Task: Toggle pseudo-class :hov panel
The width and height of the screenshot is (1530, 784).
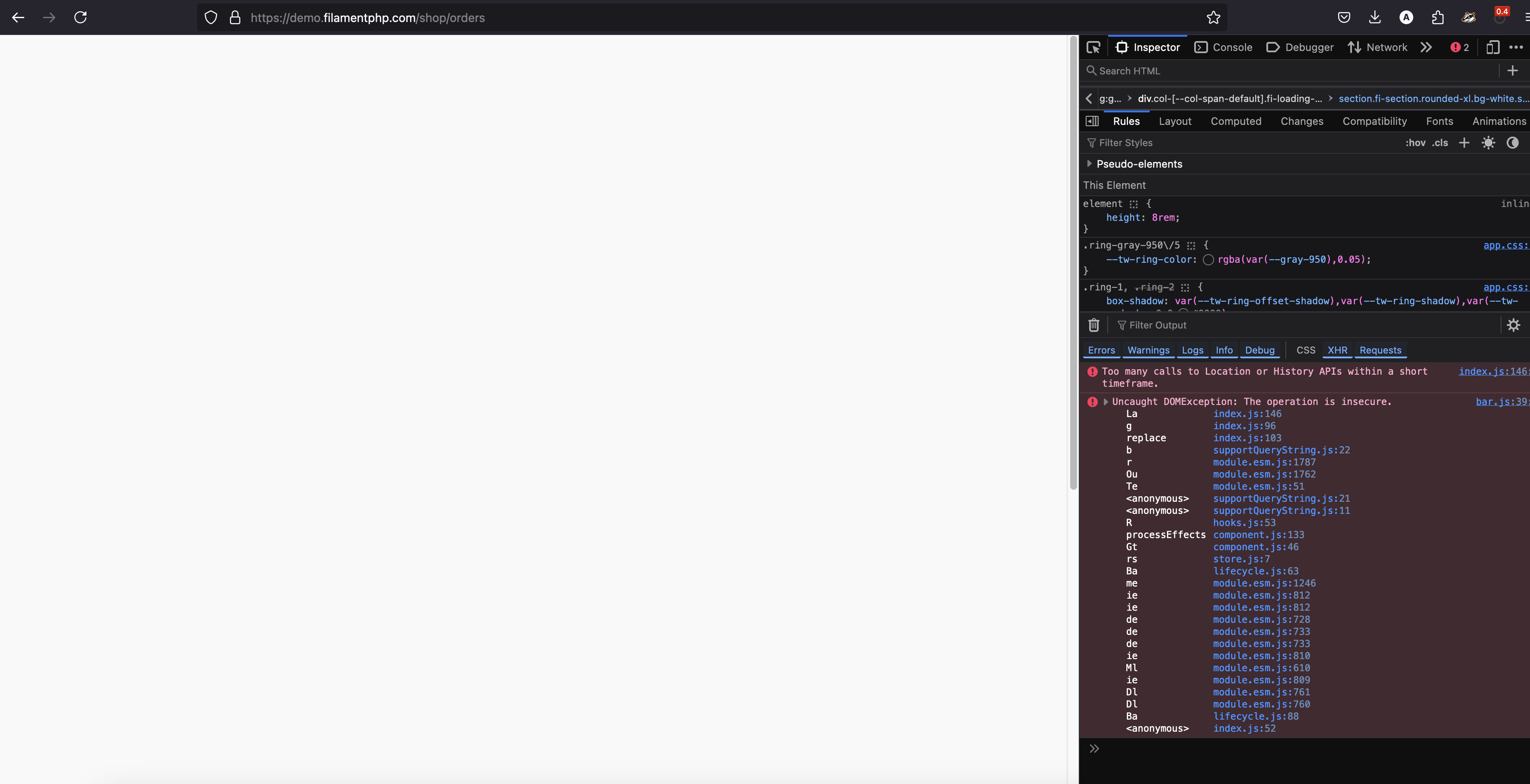Action: pos(1416,143)
